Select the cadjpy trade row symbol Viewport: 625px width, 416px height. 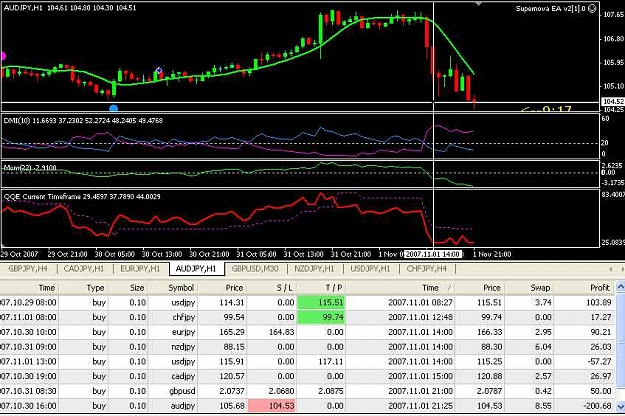coord(183,376)
